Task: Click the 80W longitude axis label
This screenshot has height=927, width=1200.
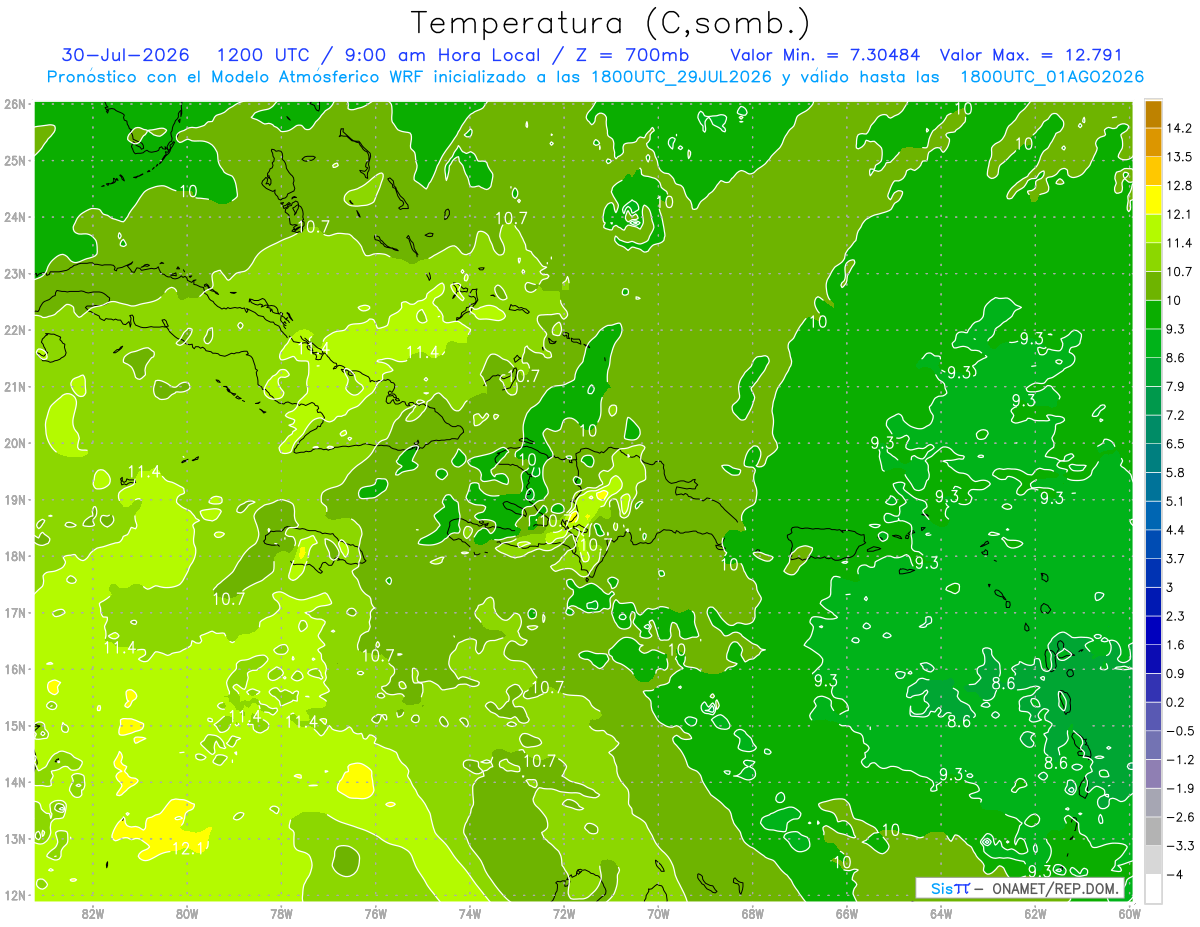Action: pos(187,913)
